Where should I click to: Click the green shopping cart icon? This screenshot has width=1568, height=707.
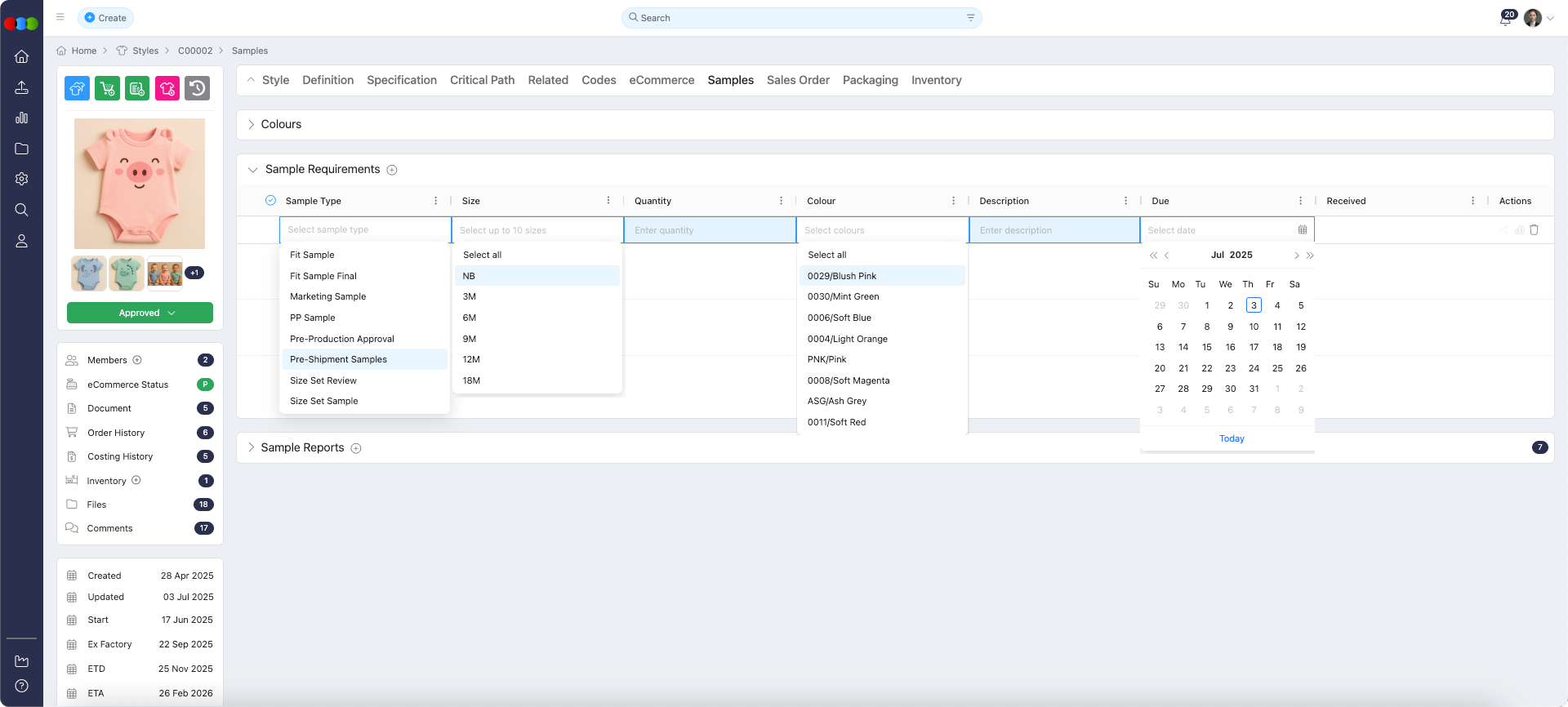[107, 88]
